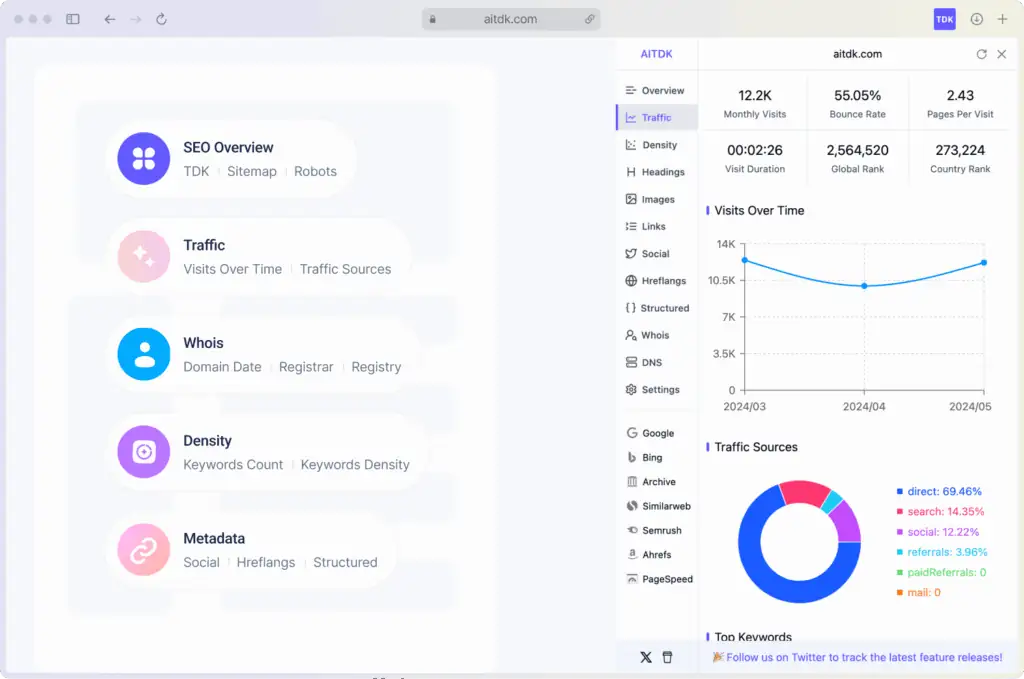Toggle the browser sidebar icon
This screenshot has width=1024, height=679.
click(x=73, y=19)
